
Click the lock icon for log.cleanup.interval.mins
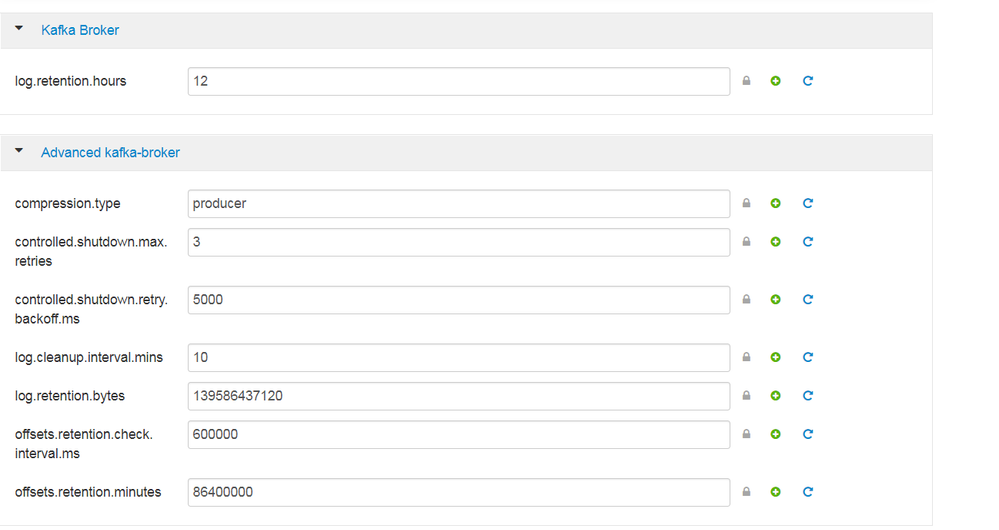(746, 357)
